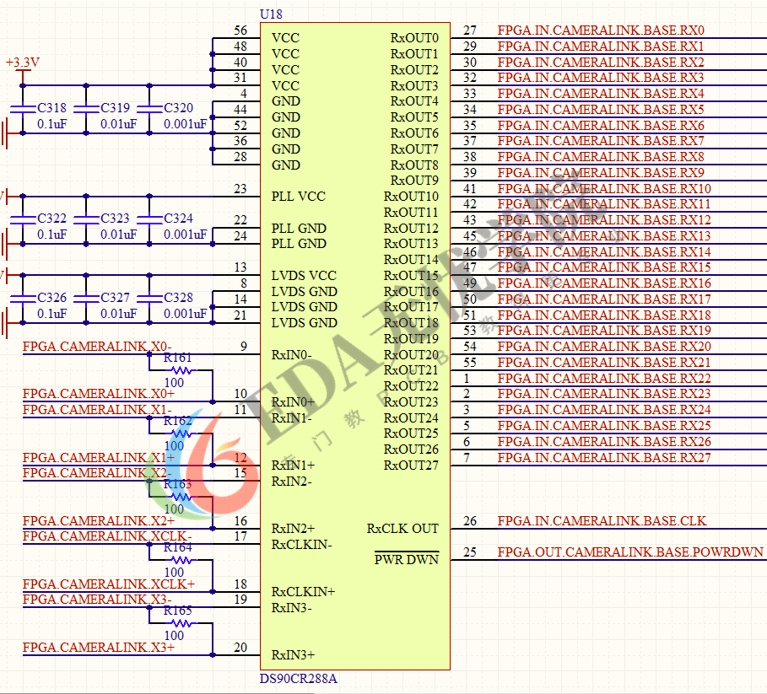Screen dimensions: 767x694
Task: Click net label FPGA.CAMERALINK.X2+
Action: 98,520
